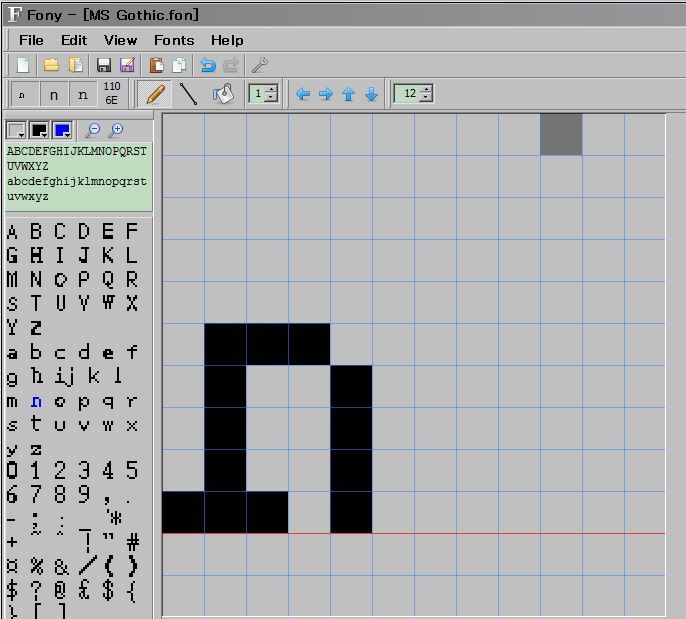This screenshot has width=686, height=619.
Task: Select the Paint Bucket fill tool
Action: (222, 94)
